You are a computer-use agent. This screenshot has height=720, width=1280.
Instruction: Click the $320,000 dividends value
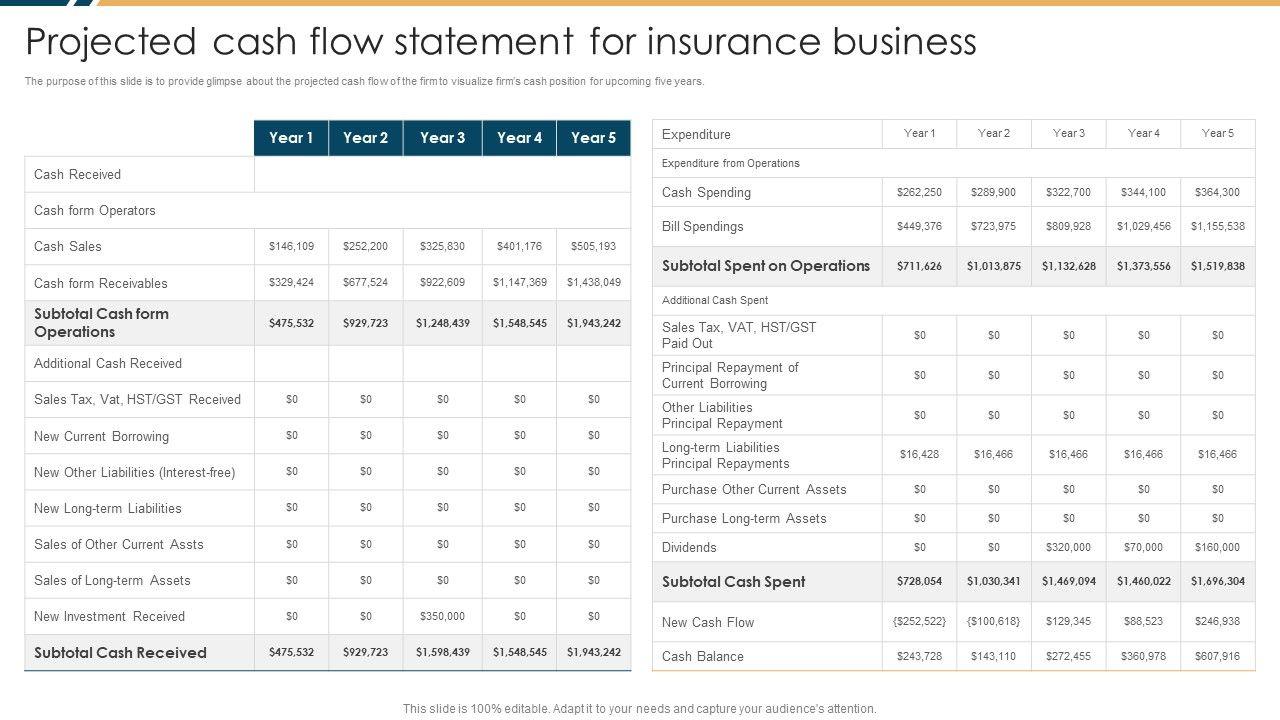[x=1068, y=547]
